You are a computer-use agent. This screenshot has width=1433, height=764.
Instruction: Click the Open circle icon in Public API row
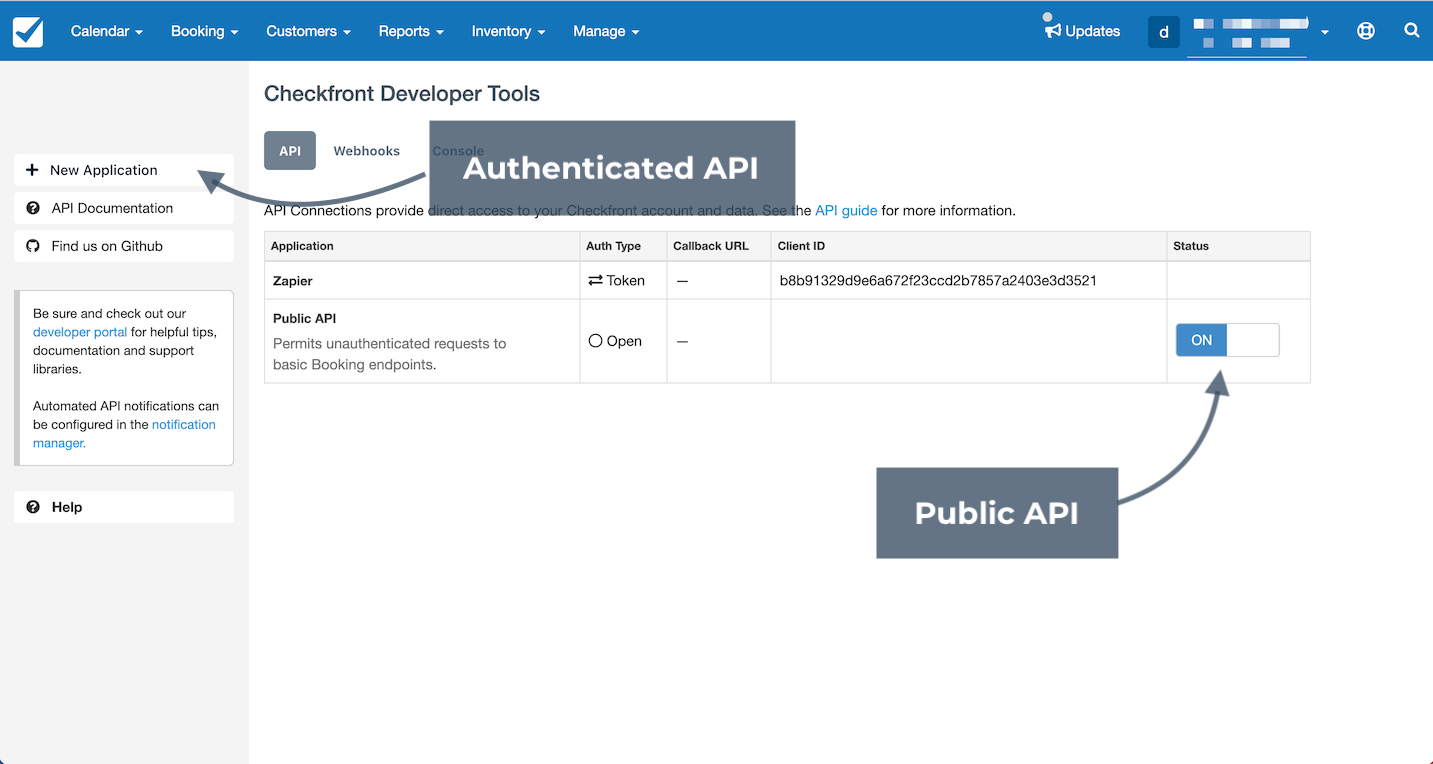(595, 341)
